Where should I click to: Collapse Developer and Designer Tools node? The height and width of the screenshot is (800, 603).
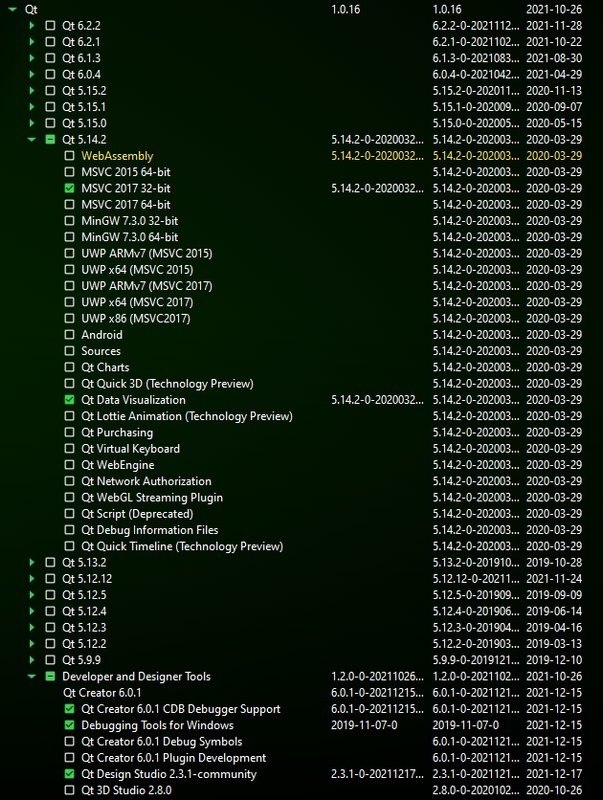(32, 676)
